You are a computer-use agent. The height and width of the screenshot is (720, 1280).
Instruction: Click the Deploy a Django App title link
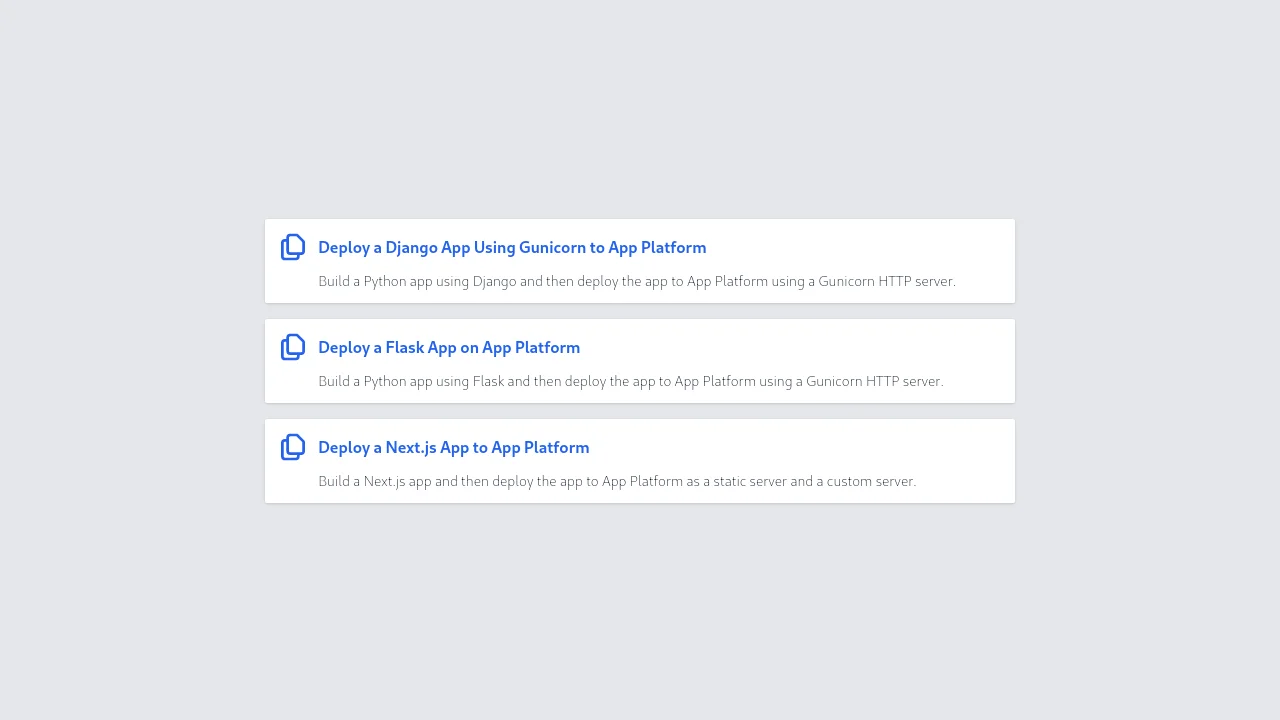pos(512,247)
